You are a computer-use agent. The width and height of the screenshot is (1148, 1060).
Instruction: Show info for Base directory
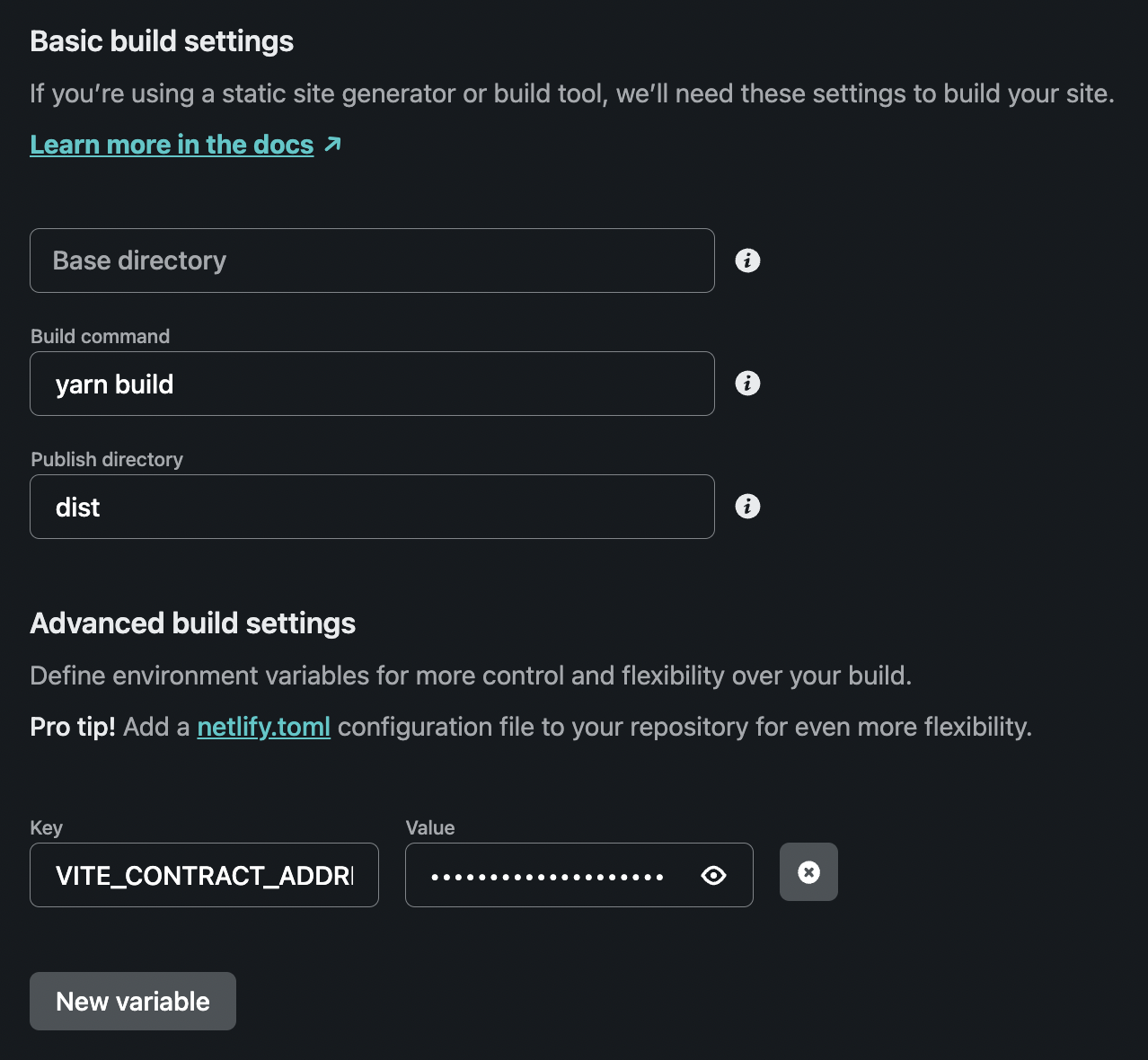pos(747,261)
